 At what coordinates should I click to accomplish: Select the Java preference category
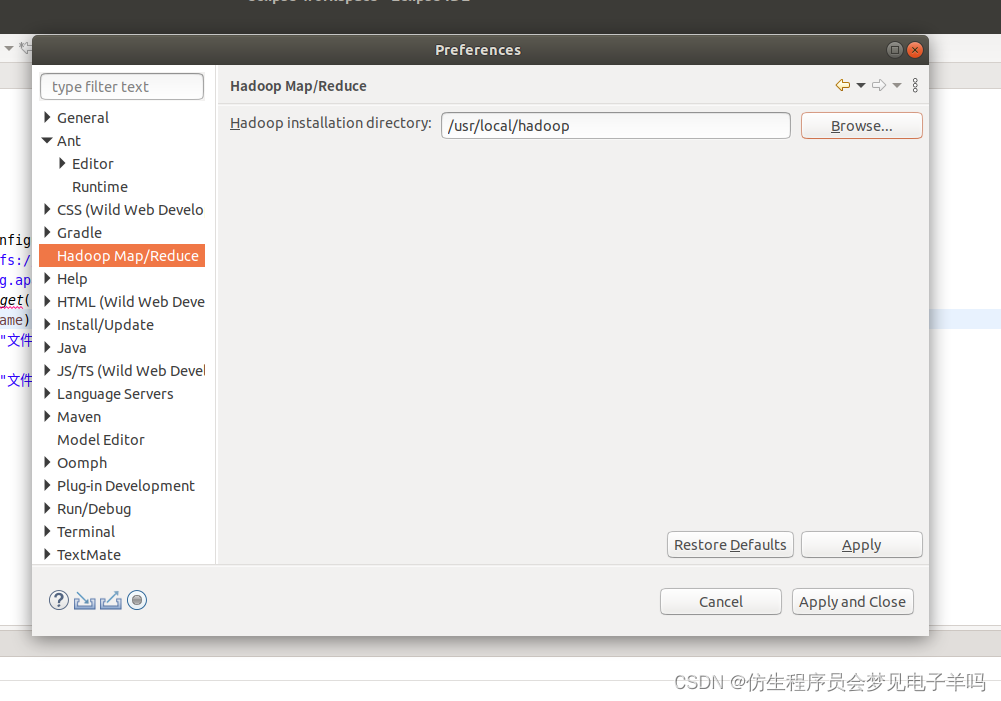[x=72, y=348]
